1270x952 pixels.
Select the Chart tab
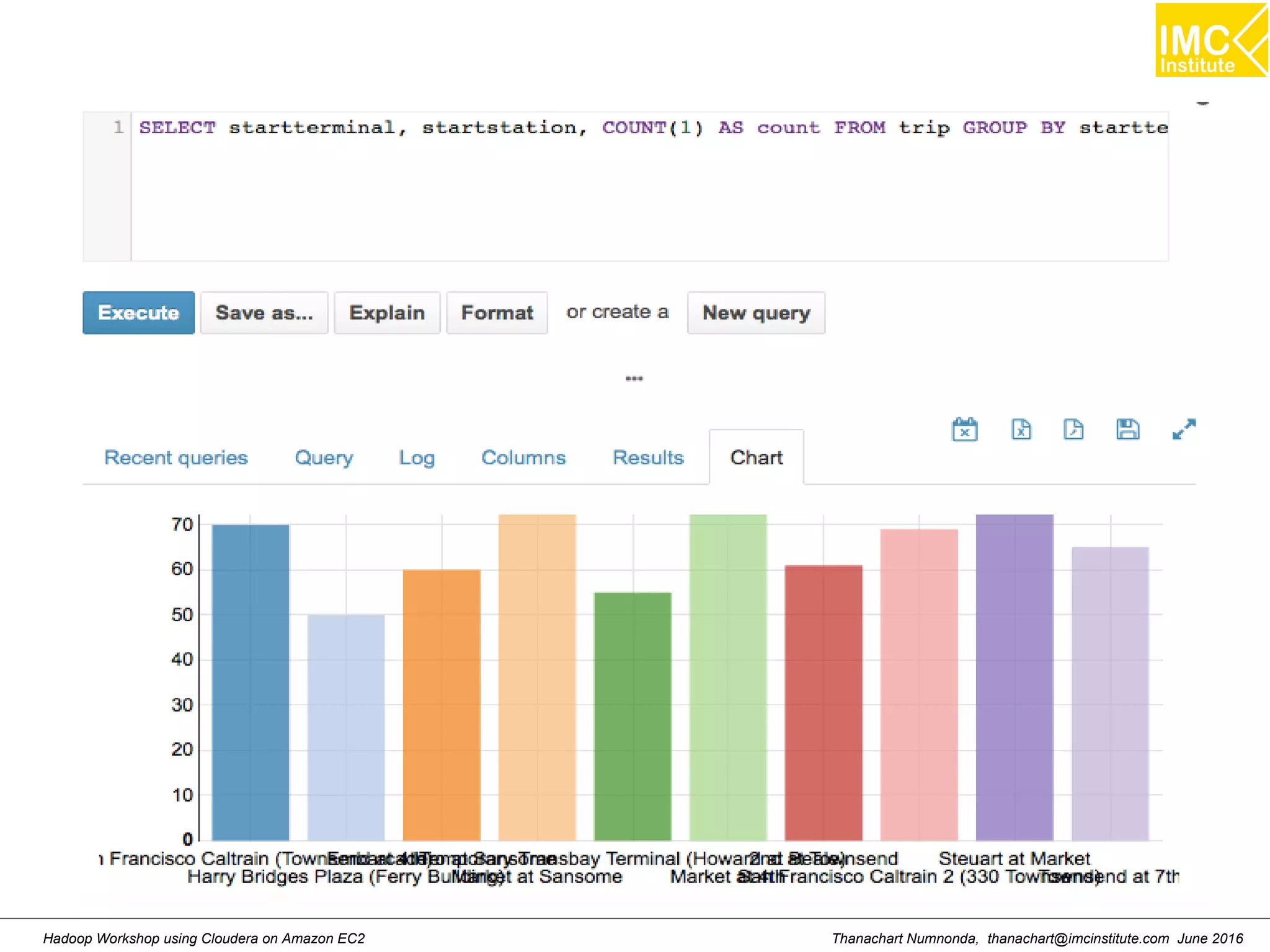pyautogui.click(x=756, y=457)
